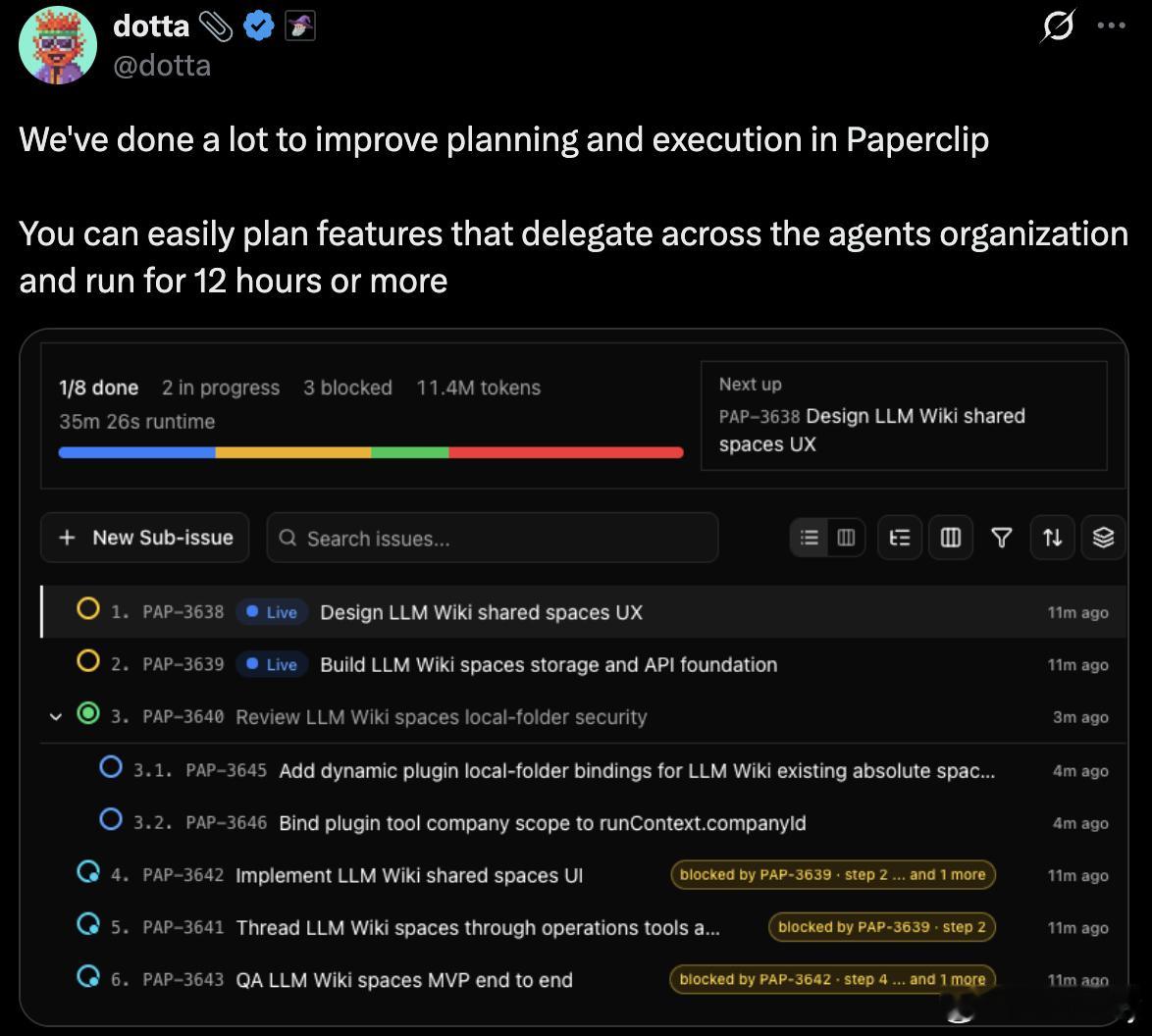The width and height of the screenshot is (1152, 1036).
Task: Click the Next up PAP-3638 card
Action: (x=904, y=415)
